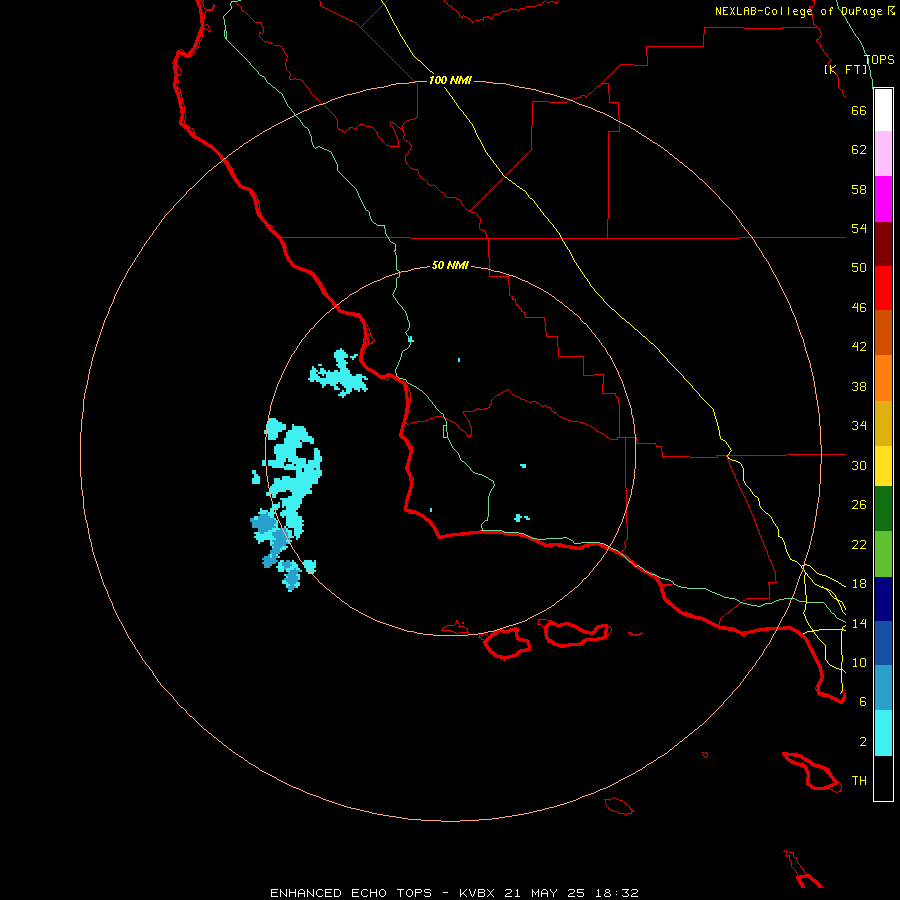Click the 18:32 timestamp
This screenshot has width=900, height=900.
[x=616, y=893]
